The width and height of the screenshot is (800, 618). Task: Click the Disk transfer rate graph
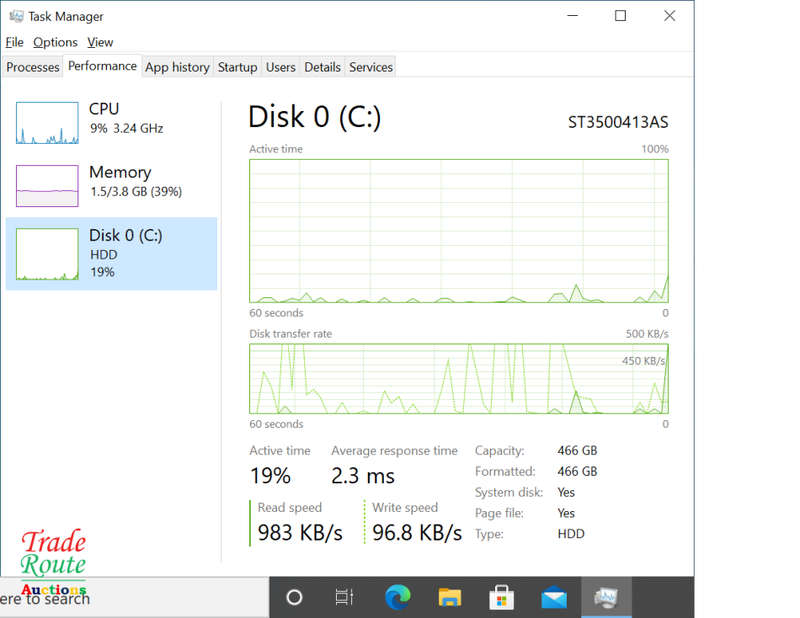(x=459, y=379)
